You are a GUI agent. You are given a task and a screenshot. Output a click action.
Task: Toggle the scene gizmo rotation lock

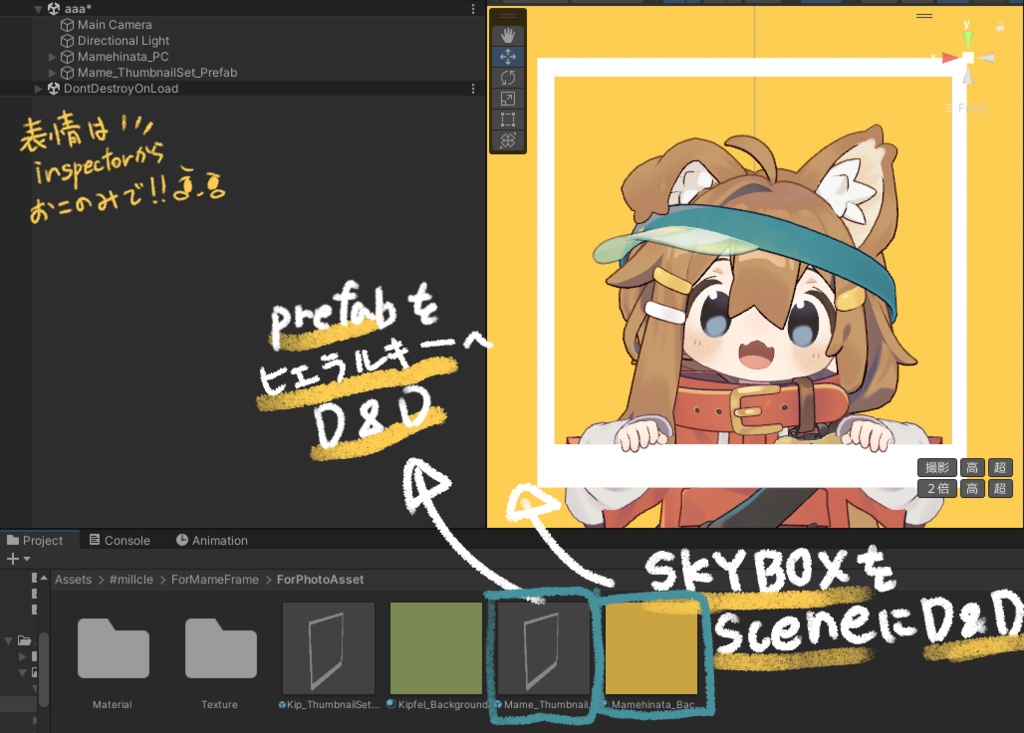coord(1000,27)
